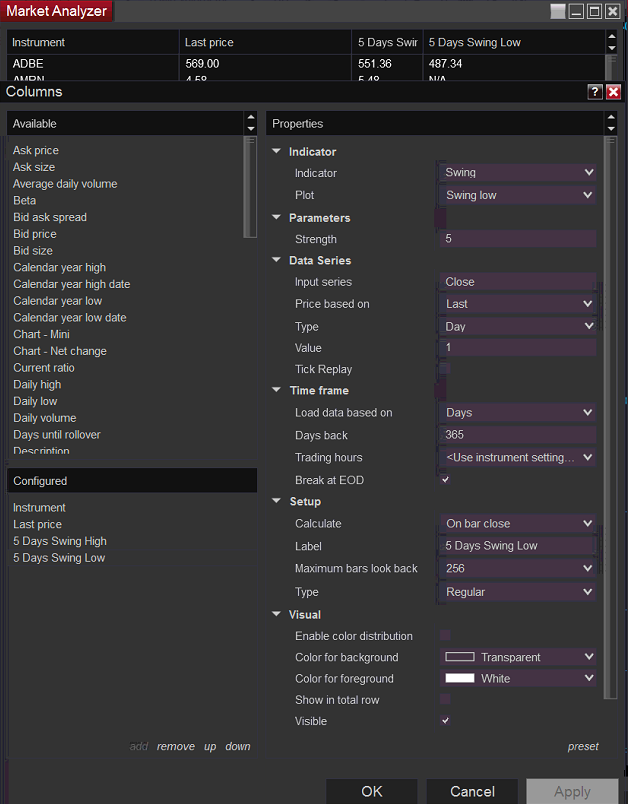Click the preset link
This screenshot has height=804, width=628.
(x=583, y=747)
